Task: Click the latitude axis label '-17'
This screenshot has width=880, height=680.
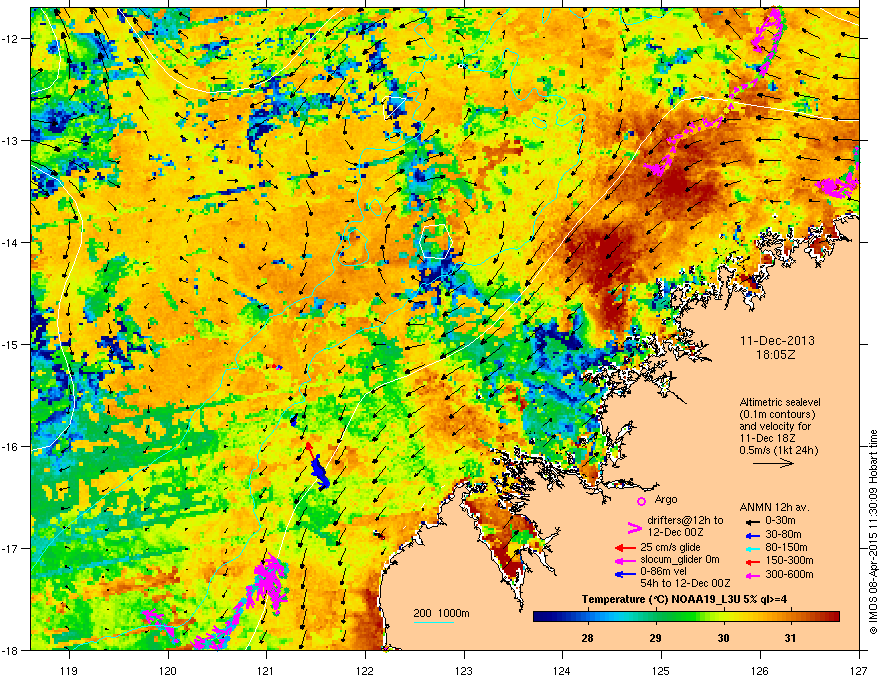Action: tap(11, 548)
